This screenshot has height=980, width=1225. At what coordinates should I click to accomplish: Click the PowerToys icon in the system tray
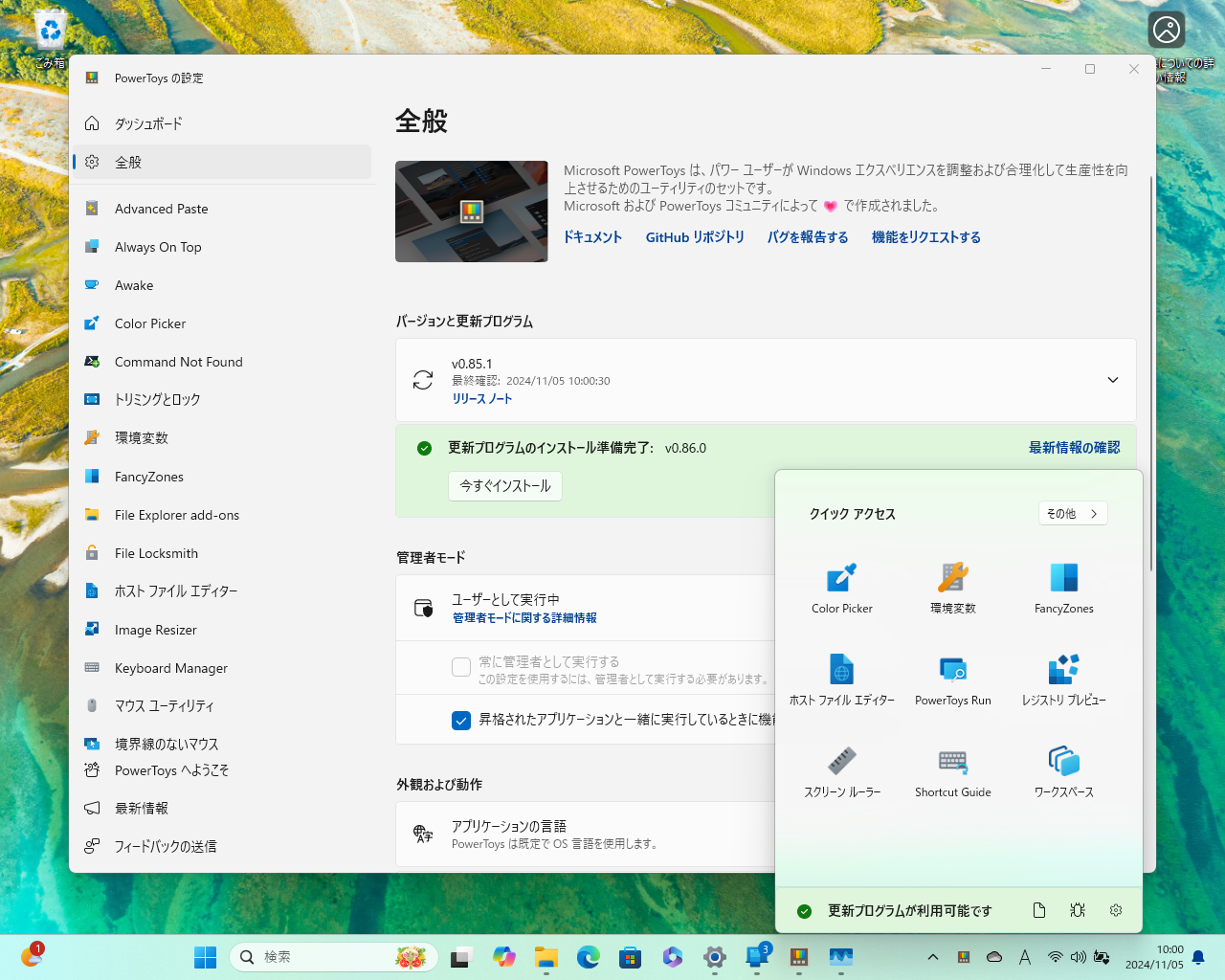pos(964,957)
